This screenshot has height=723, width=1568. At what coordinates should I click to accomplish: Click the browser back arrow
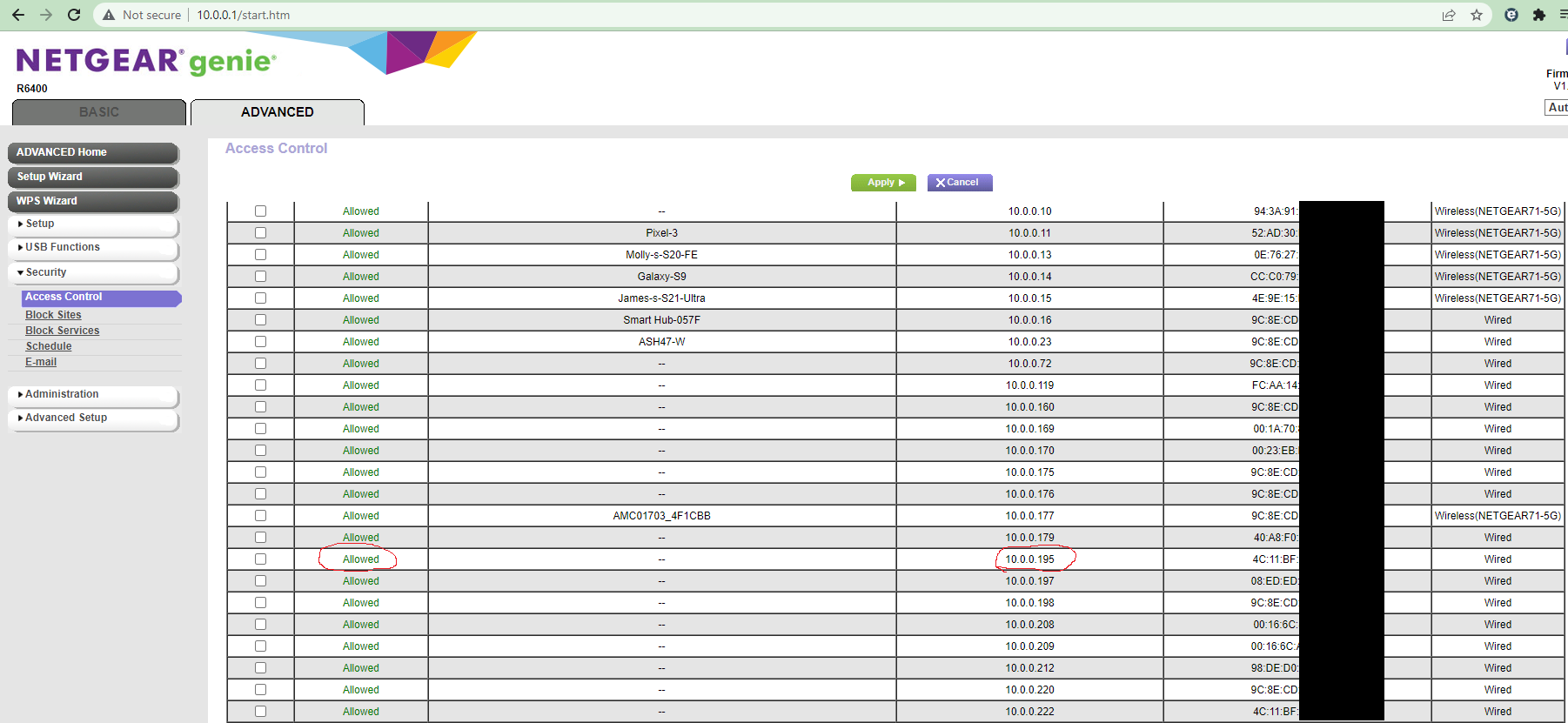(x=17, y=15)
